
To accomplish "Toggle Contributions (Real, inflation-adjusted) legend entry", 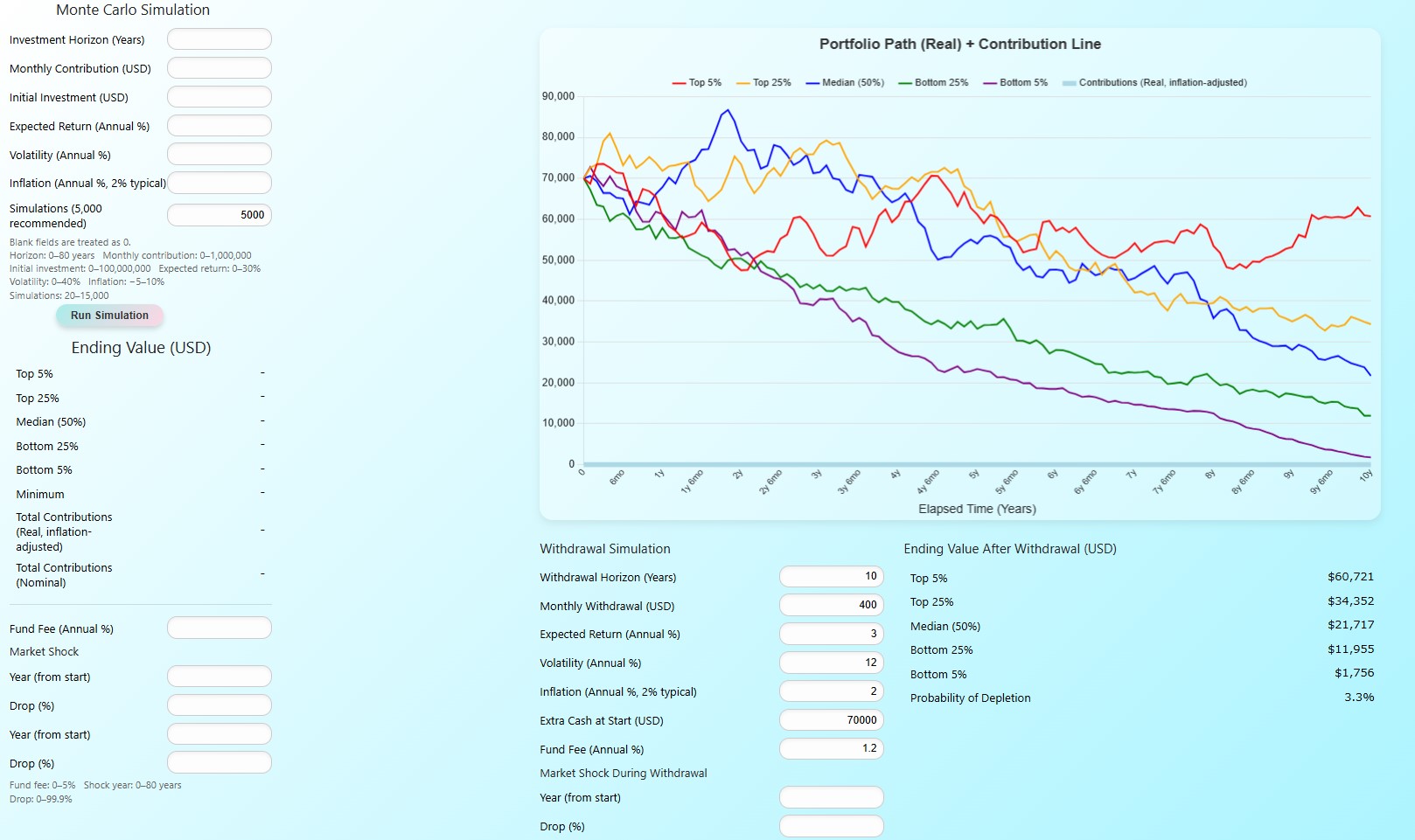I will coord(1154,83).
